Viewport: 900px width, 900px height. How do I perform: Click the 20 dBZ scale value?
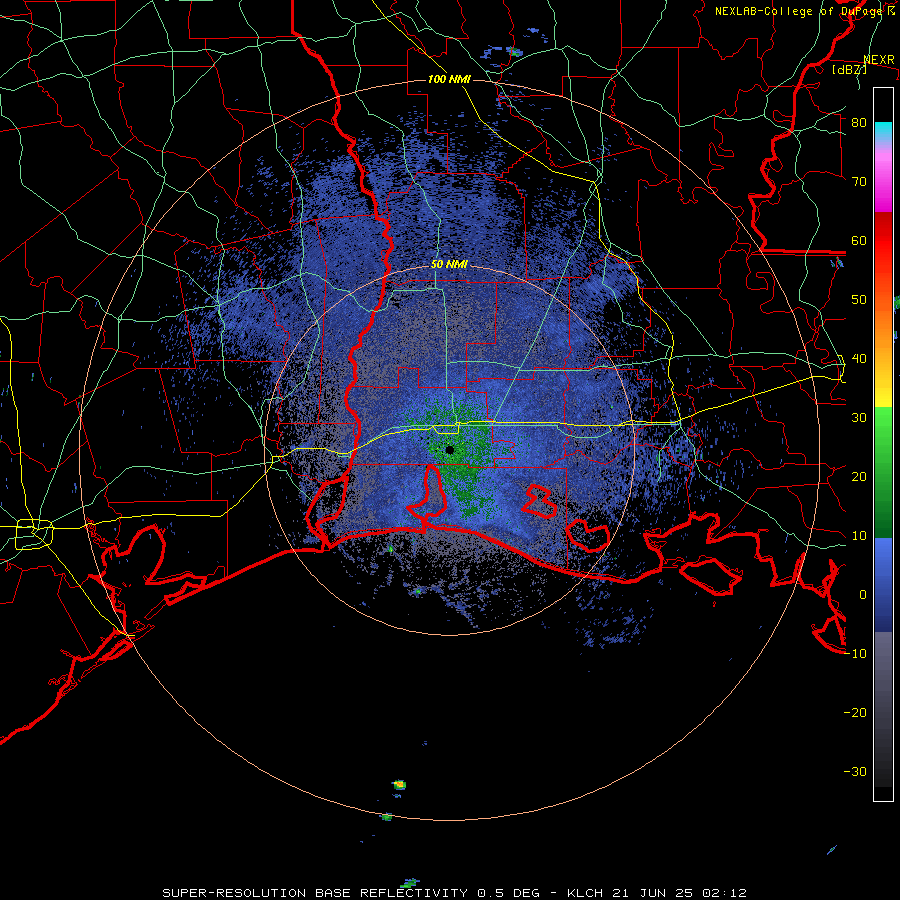(x=859, y=477)
